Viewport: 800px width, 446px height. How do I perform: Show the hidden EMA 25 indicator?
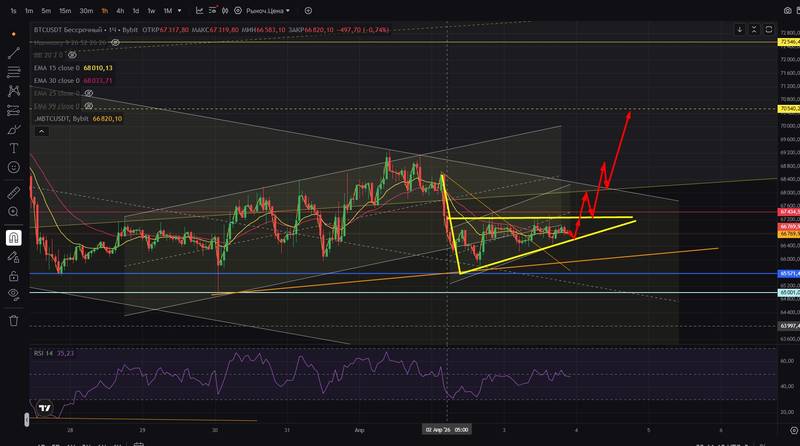click(88, 93)
